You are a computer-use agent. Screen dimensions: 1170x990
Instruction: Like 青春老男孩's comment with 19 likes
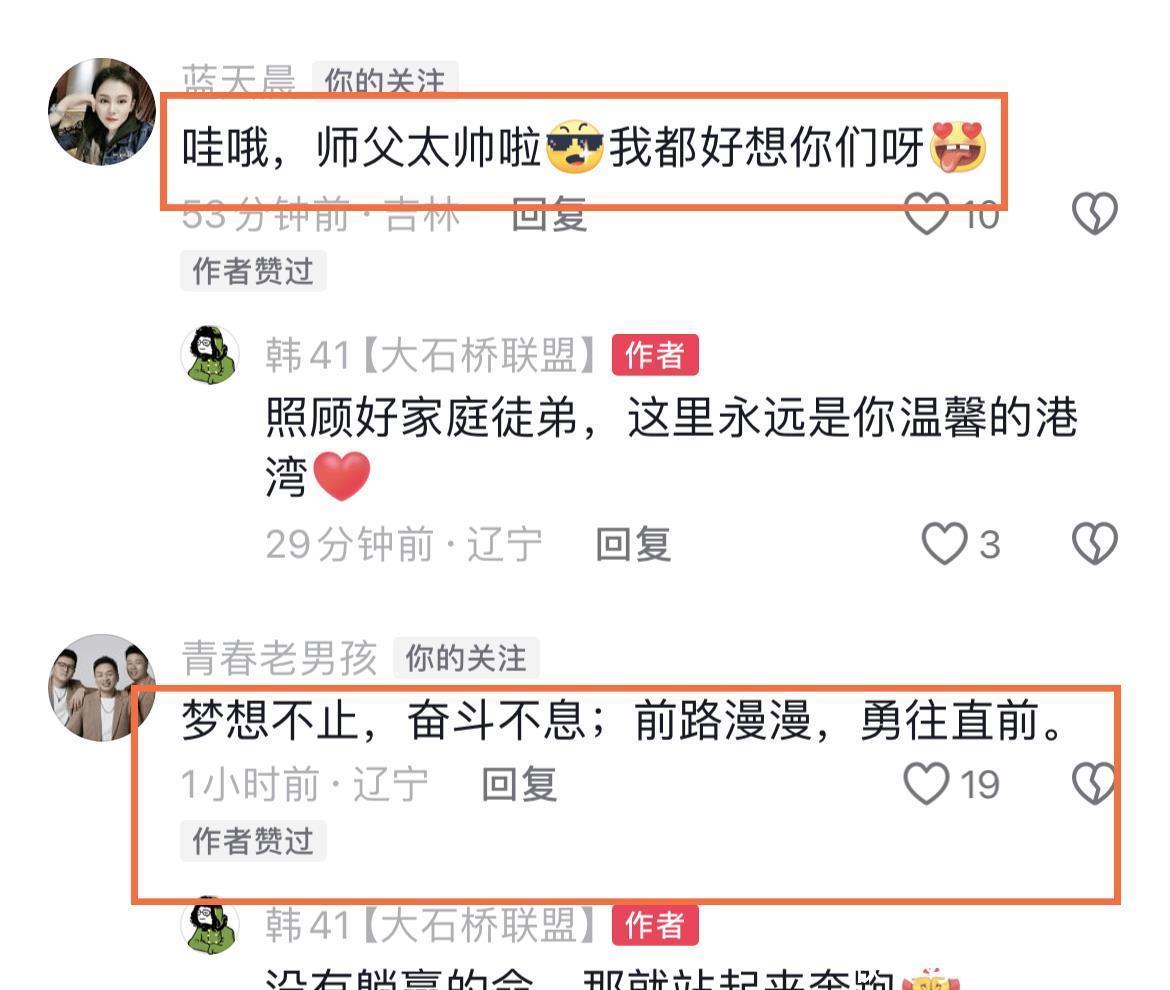927,783
